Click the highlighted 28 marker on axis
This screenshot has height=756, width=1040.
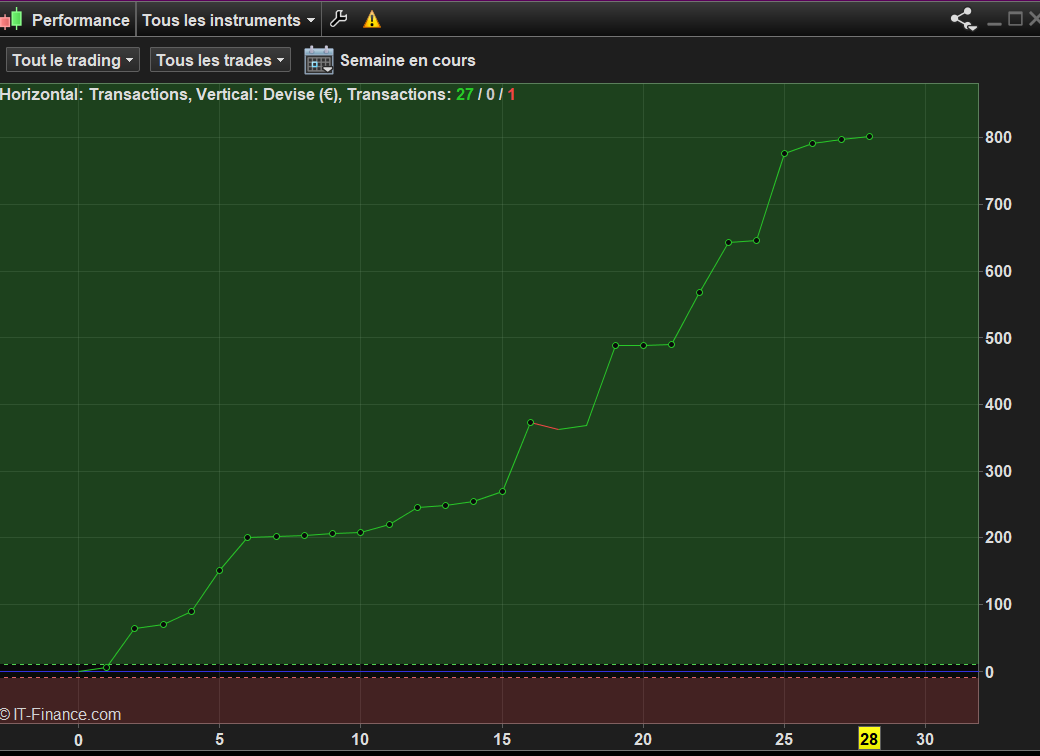coord(869,738)
